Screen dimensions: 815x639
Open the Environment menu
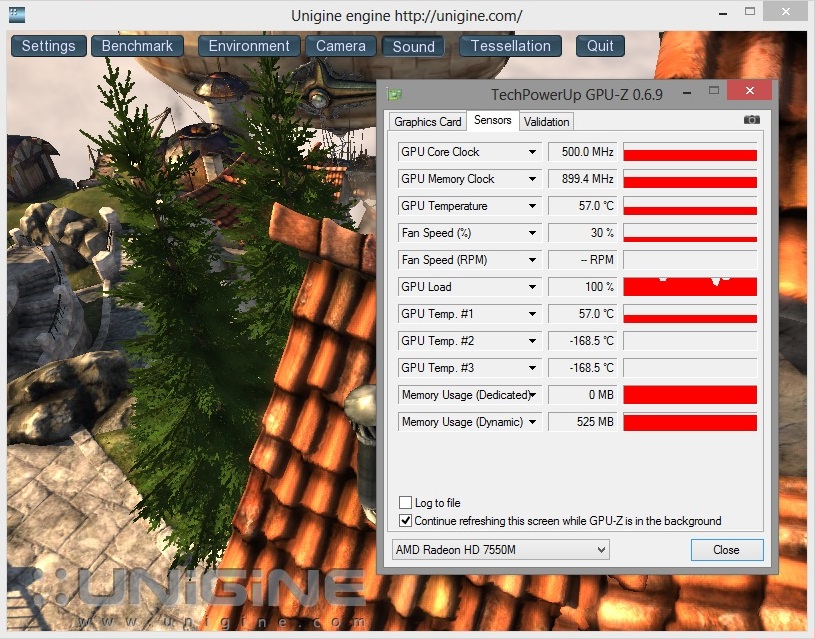tap(249, 46)
